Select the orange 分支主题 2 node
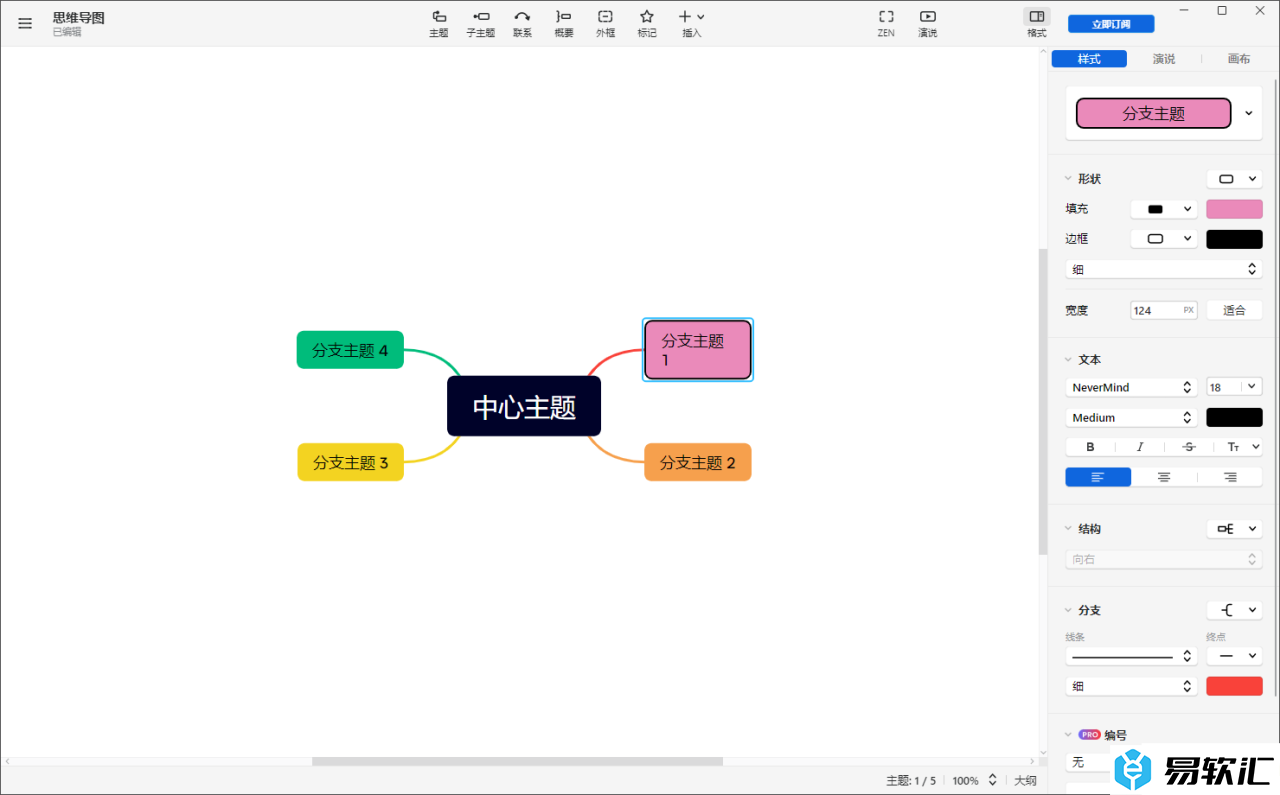 pos(698,462)
